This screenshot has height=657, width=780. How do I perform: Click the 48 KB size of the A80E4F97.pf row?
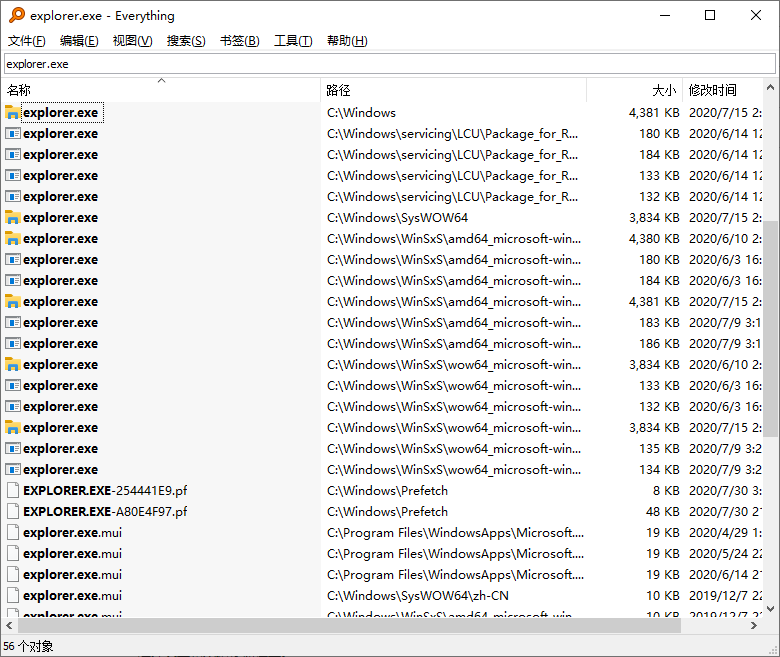663,511
